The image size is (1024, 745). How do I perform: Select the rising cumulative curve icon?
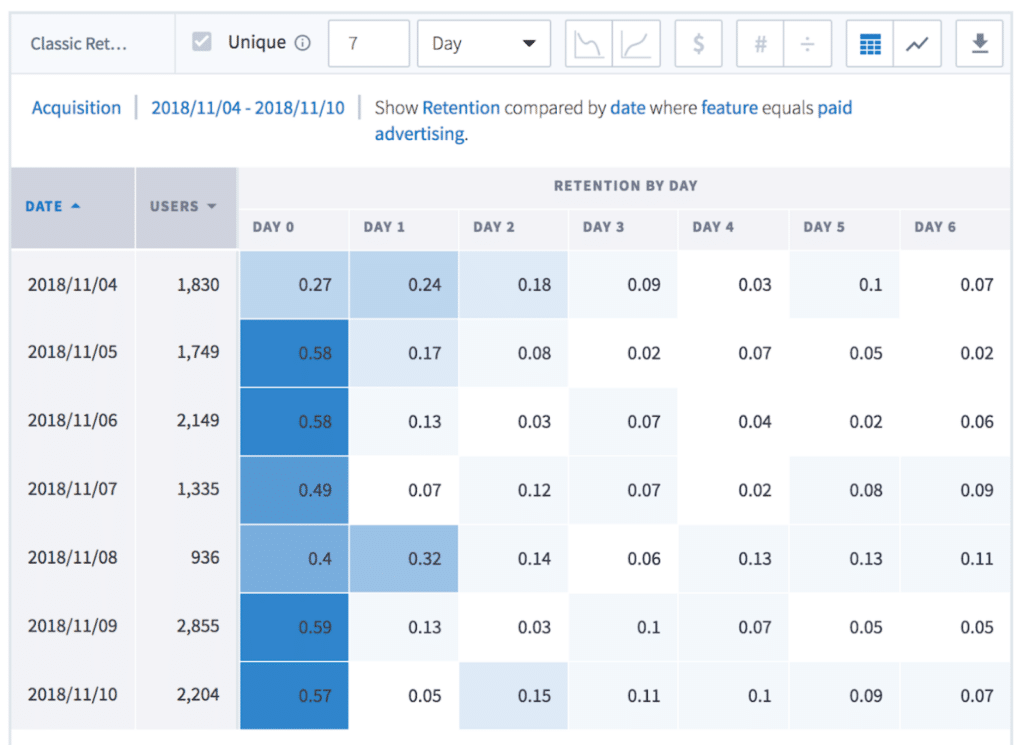635,45
